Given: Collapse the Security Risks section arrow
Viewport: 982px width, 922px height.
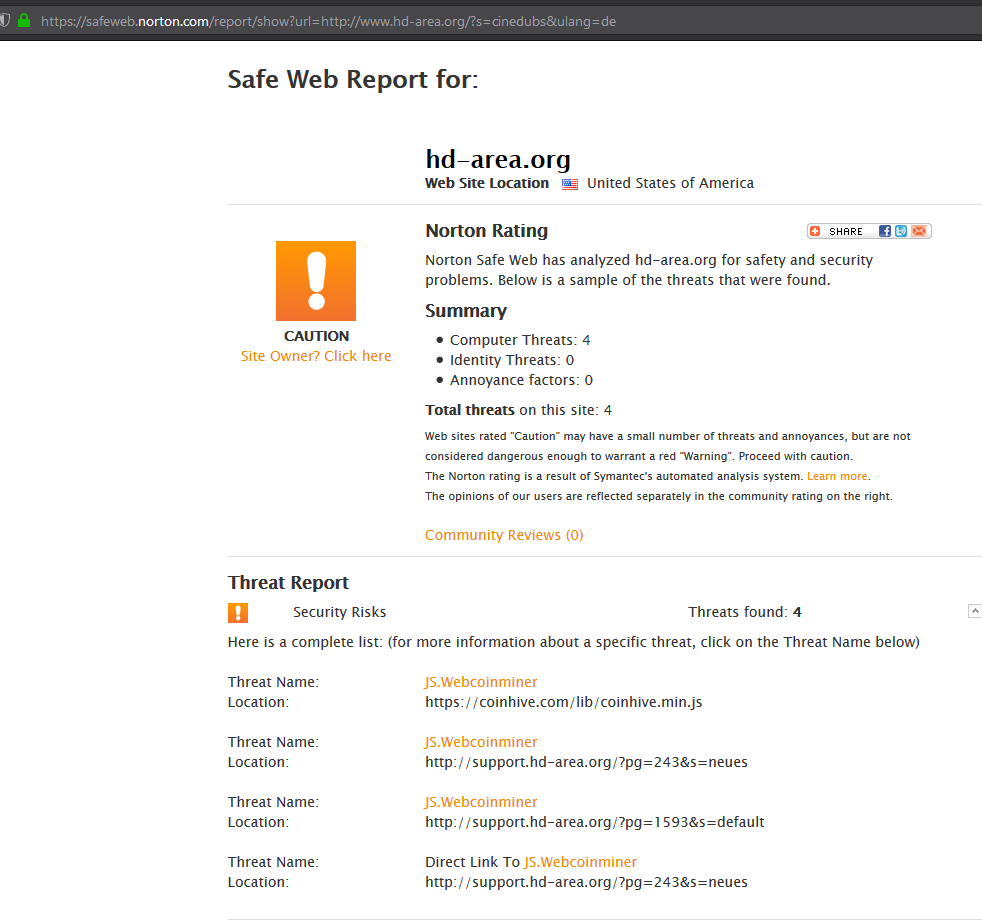Looking at the screenshot, I should click(x=974, y=611).
